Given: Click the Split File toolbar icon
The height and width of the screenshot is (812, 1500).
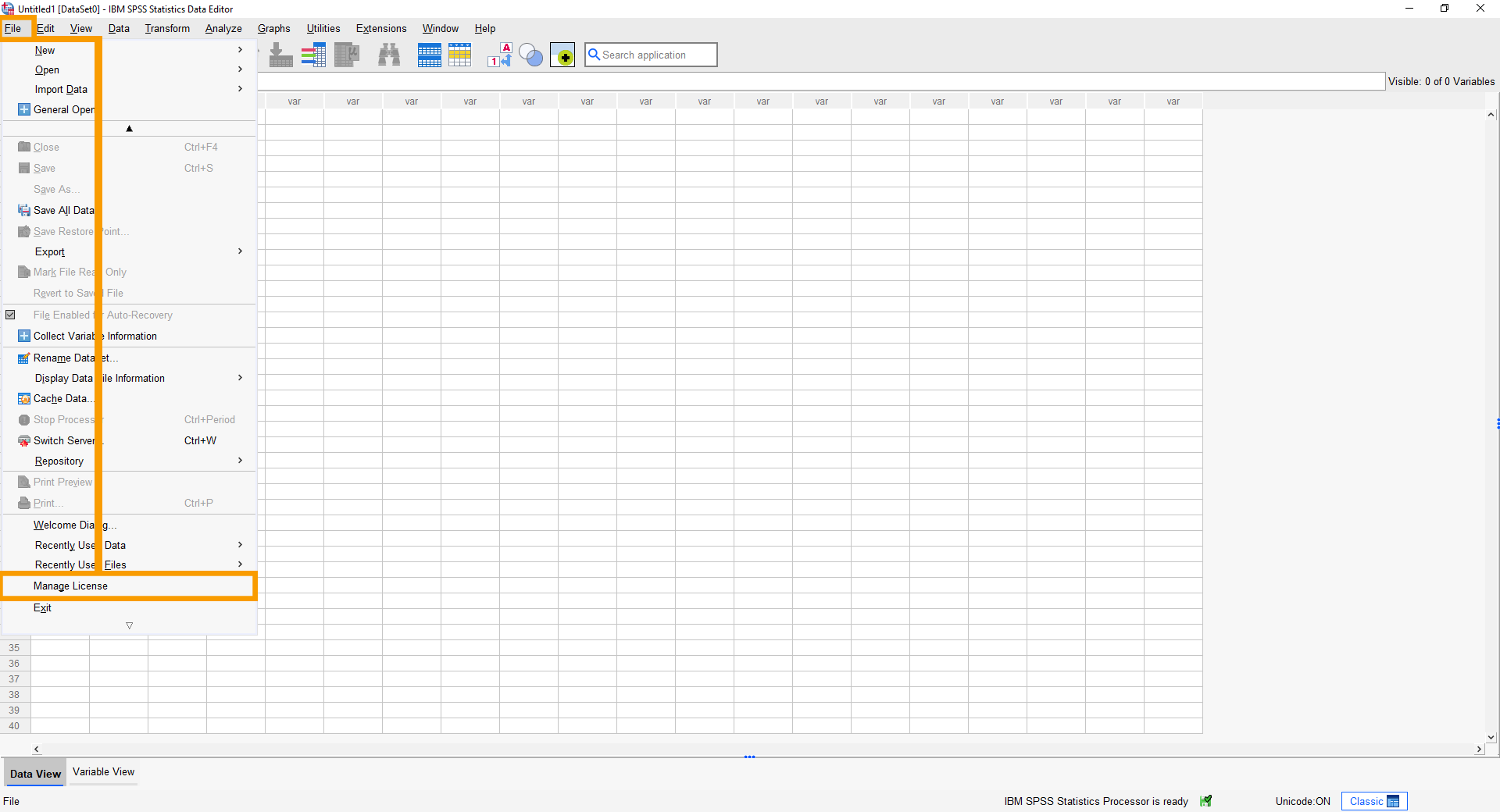Looking at the screenshot, I should point(429,55).
